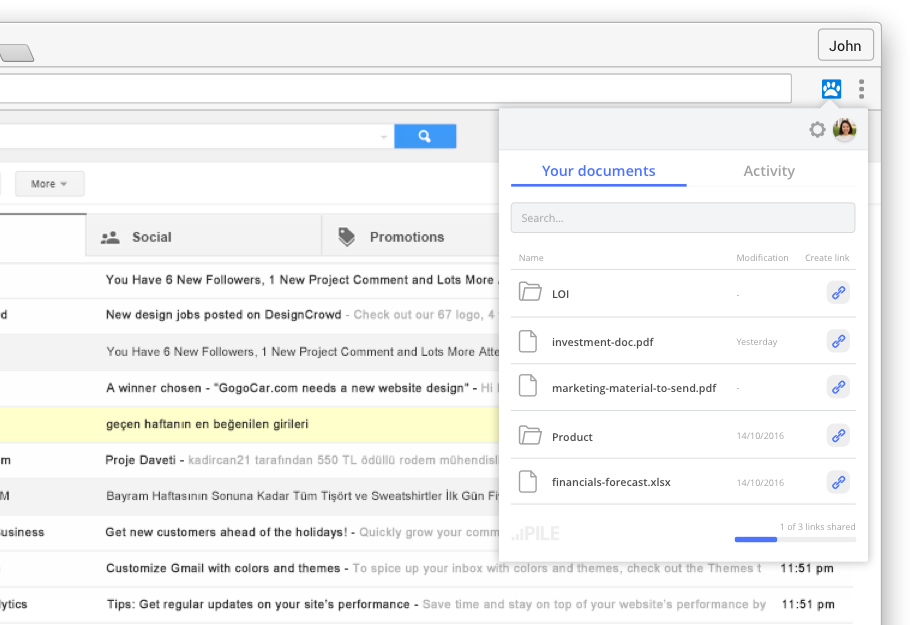Open the Chrome three-dot menu
Viewport: 910px width, 625px height.
point(861,89)
